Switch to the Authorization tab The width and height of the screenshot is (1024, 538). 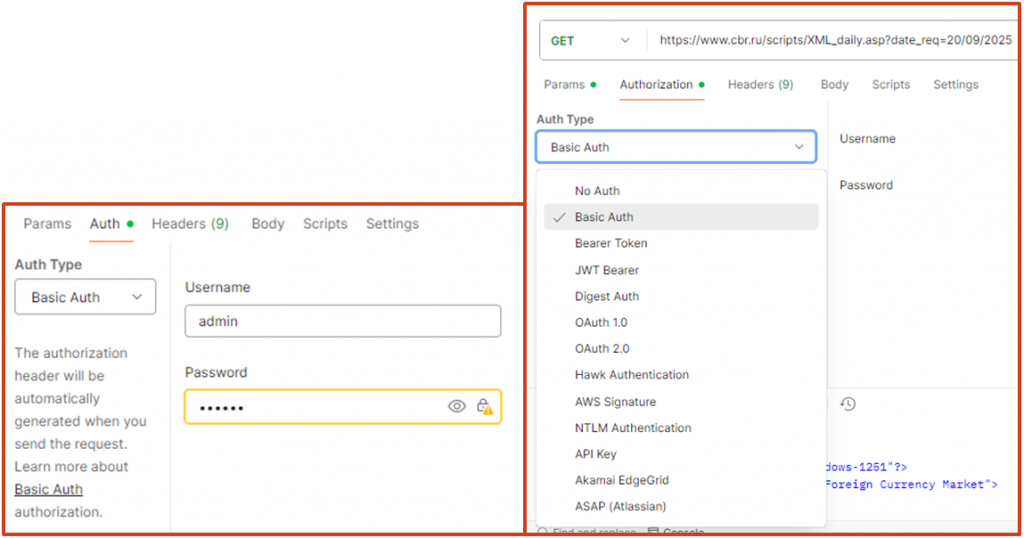pyautogui.click(x=656, y=85)
